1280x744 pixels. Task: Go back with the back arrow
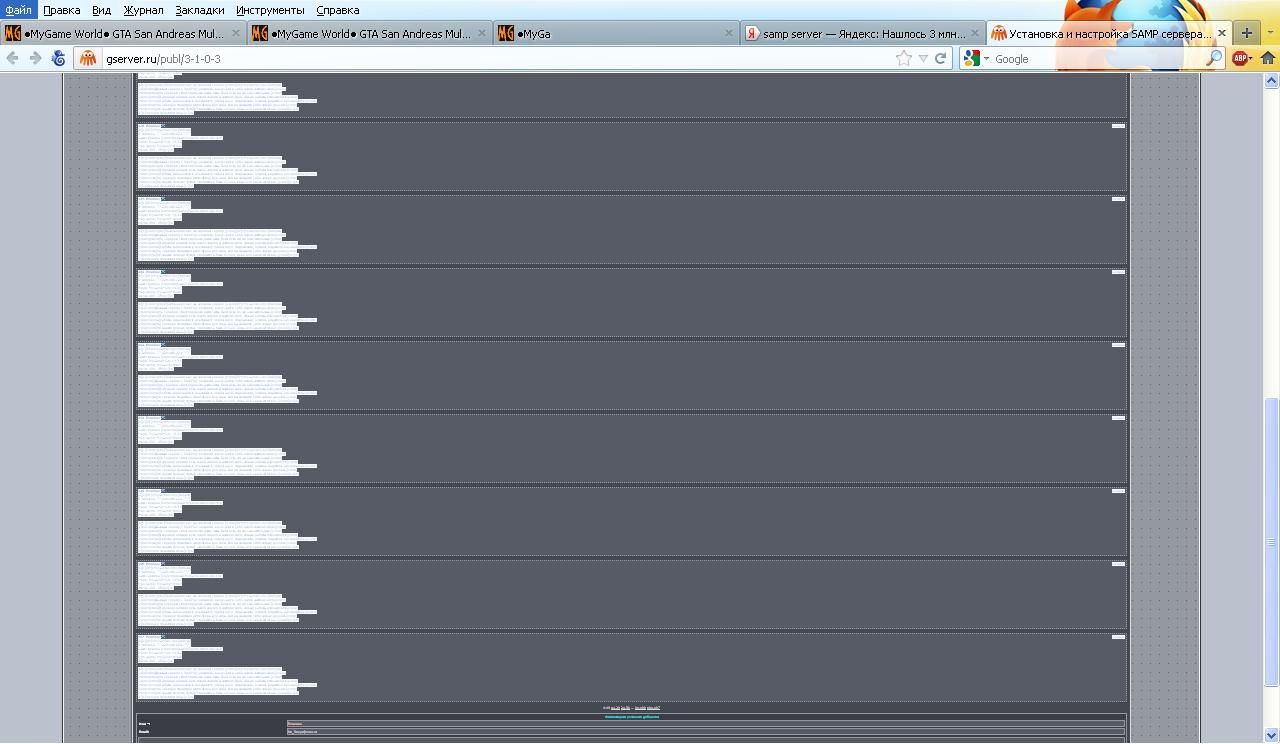pyautogui.click(x=13, y=58)
